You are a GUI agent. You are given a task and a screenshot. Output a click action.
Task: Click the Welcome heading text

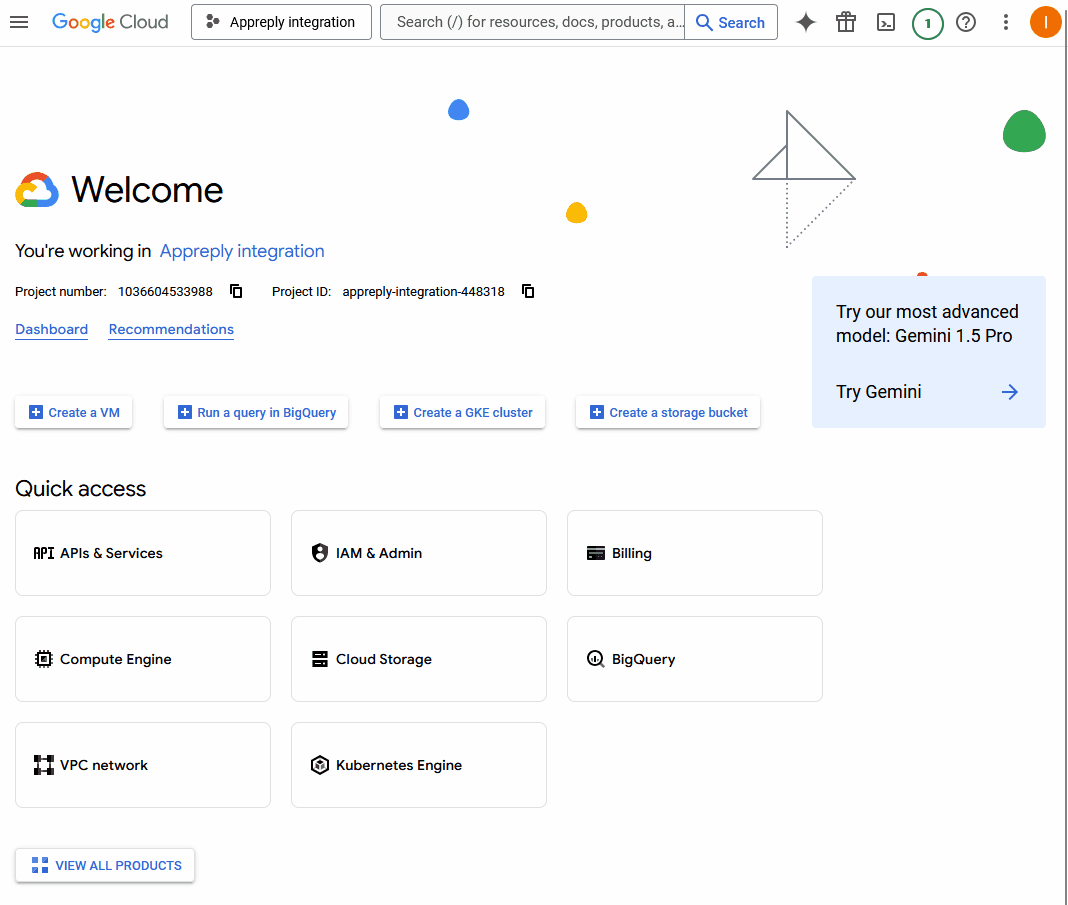tap(147, 190)
